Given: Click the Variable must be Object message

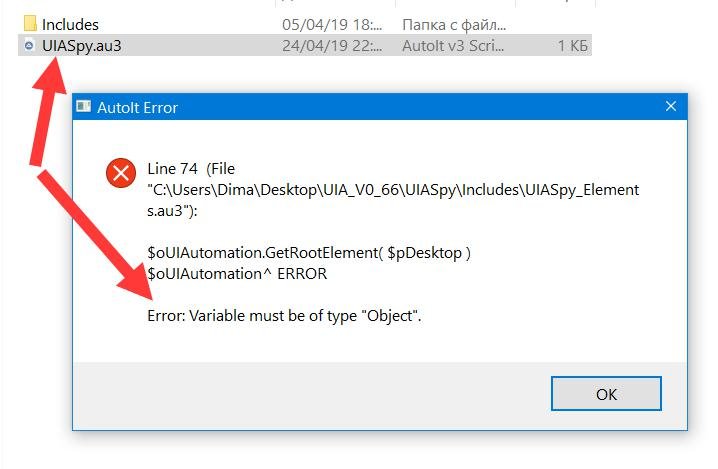Looking at the screenshot, I should tap(284, 316).
